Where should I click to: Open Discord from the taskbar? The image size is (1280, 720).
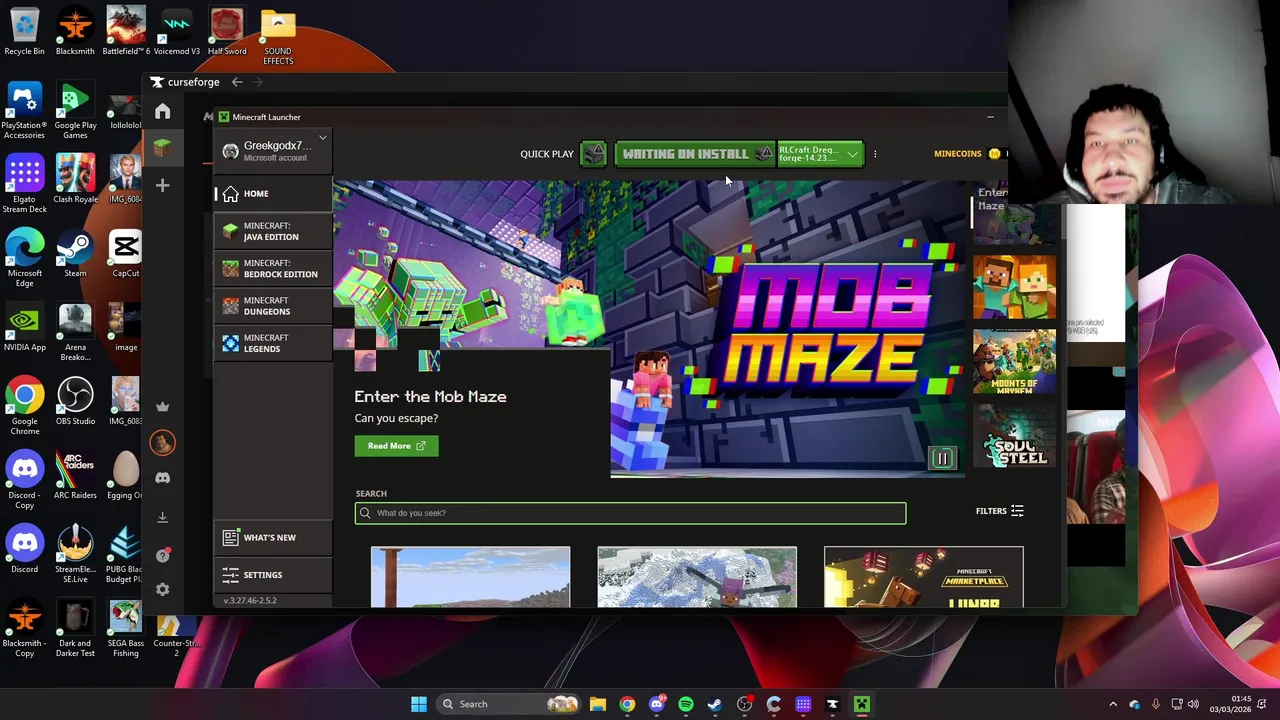(657, 704)
